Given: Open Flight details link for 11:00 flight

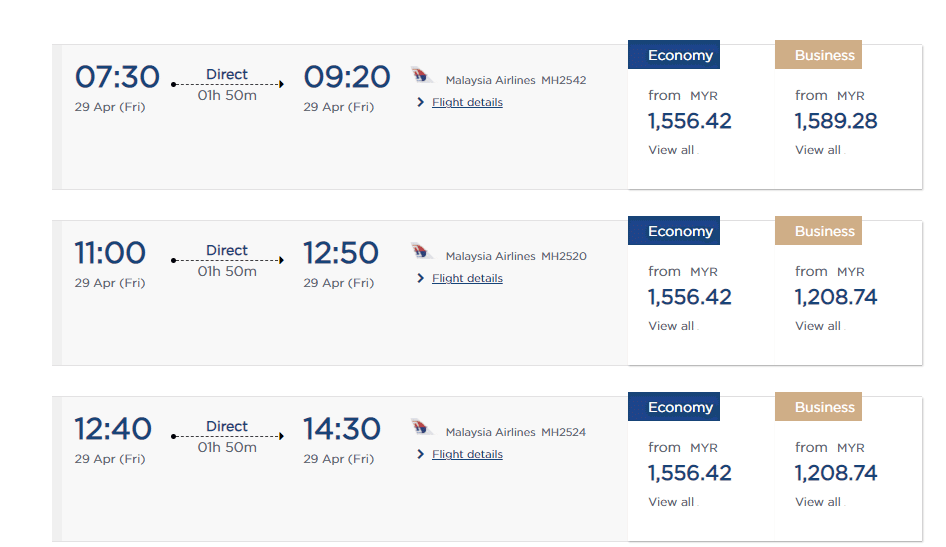Looking at the screenshot, I should pos(467,279).
